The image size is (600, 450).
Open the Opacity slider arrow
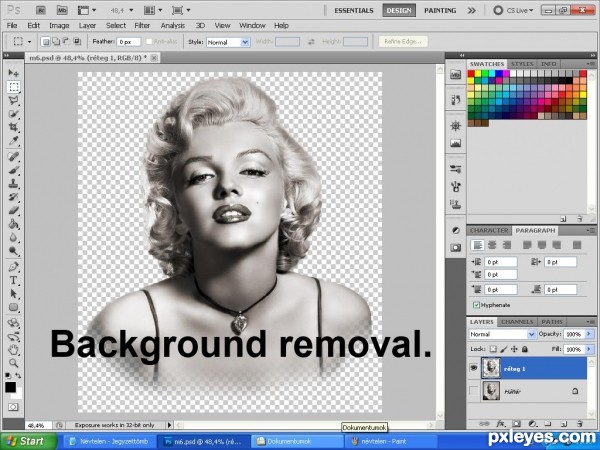pos(589,334)
